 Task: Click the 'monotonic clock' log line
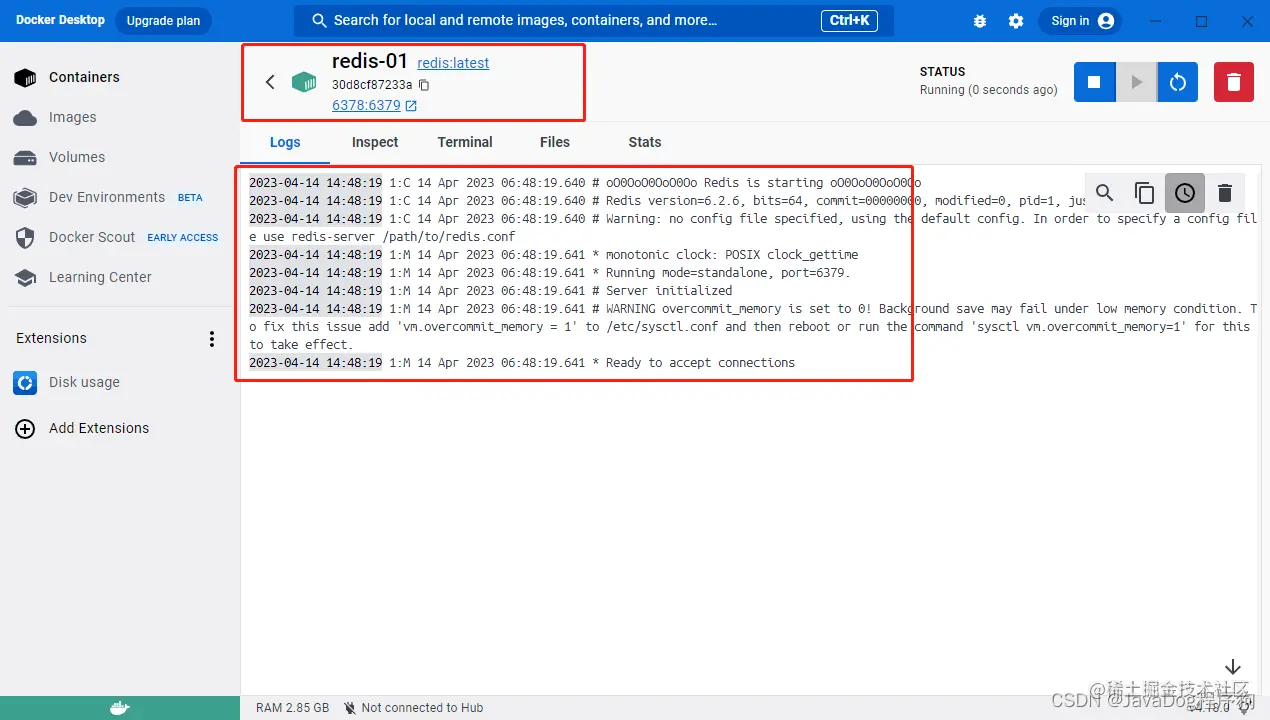[x=554, y=255]
